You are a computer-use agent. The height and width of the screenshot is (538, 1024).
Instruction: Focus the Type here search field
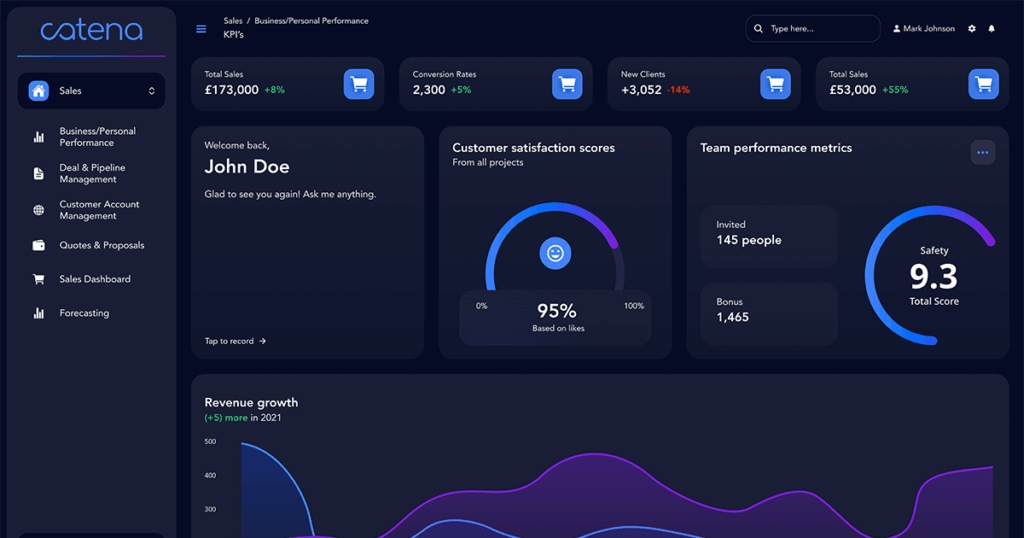813,29
